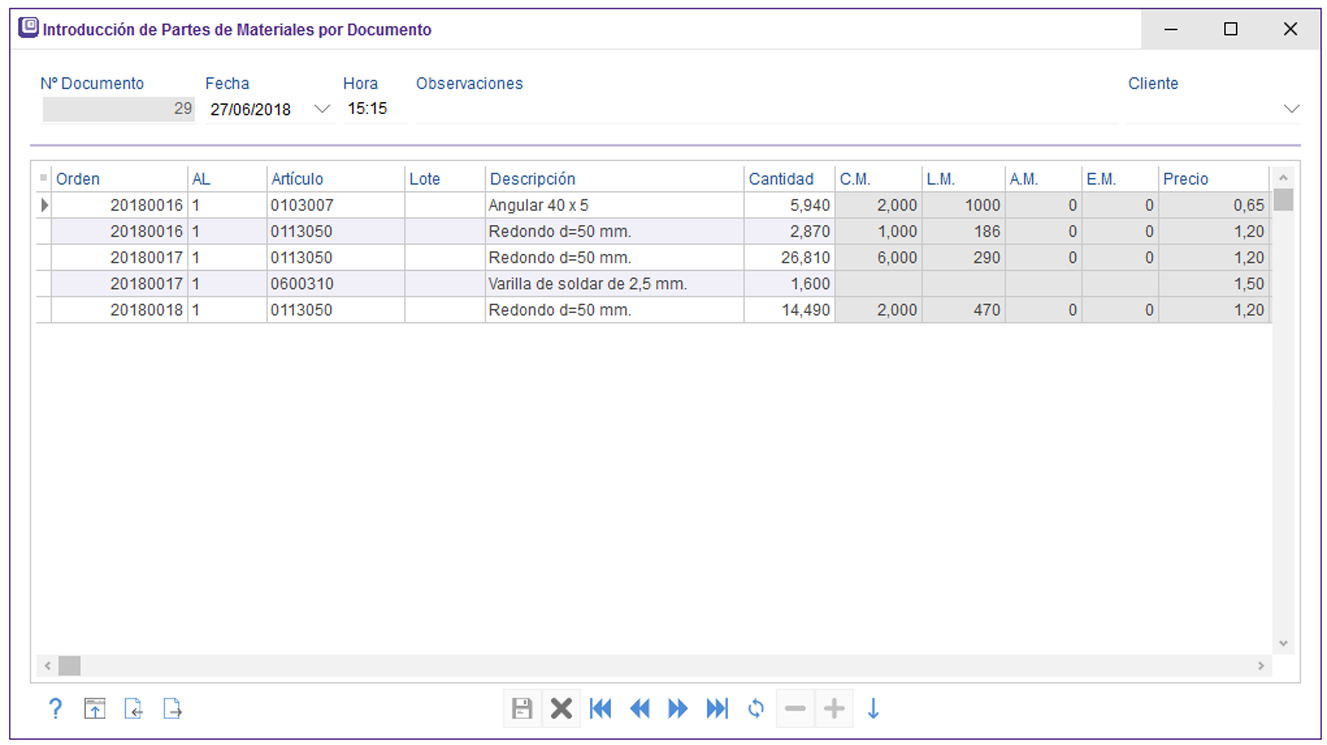
Task: Delete row using the minus icon
Action: [795, 709]
